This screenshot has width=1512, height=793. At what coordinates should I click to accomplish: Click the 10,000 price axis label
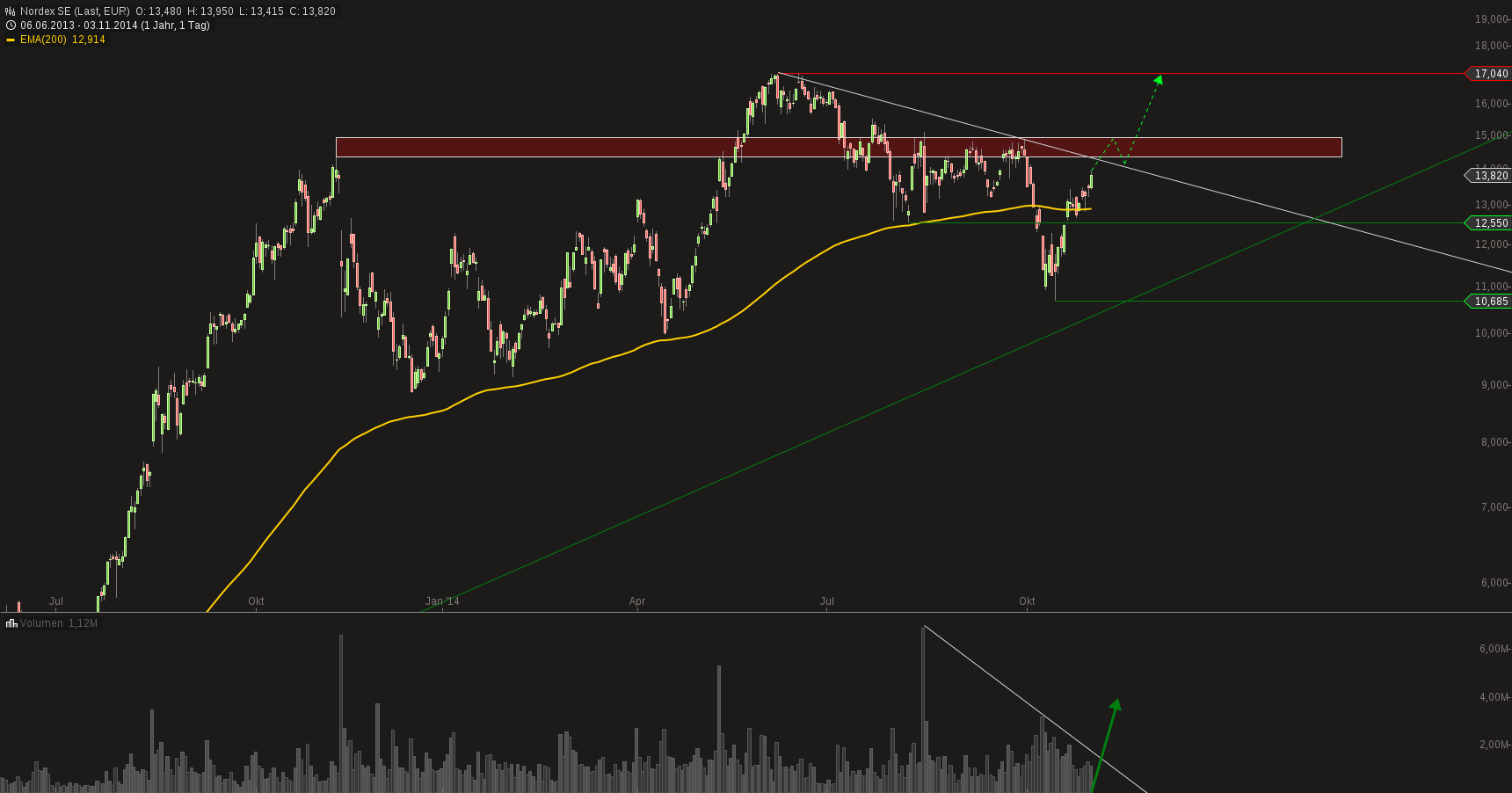tap(1491, 333)
